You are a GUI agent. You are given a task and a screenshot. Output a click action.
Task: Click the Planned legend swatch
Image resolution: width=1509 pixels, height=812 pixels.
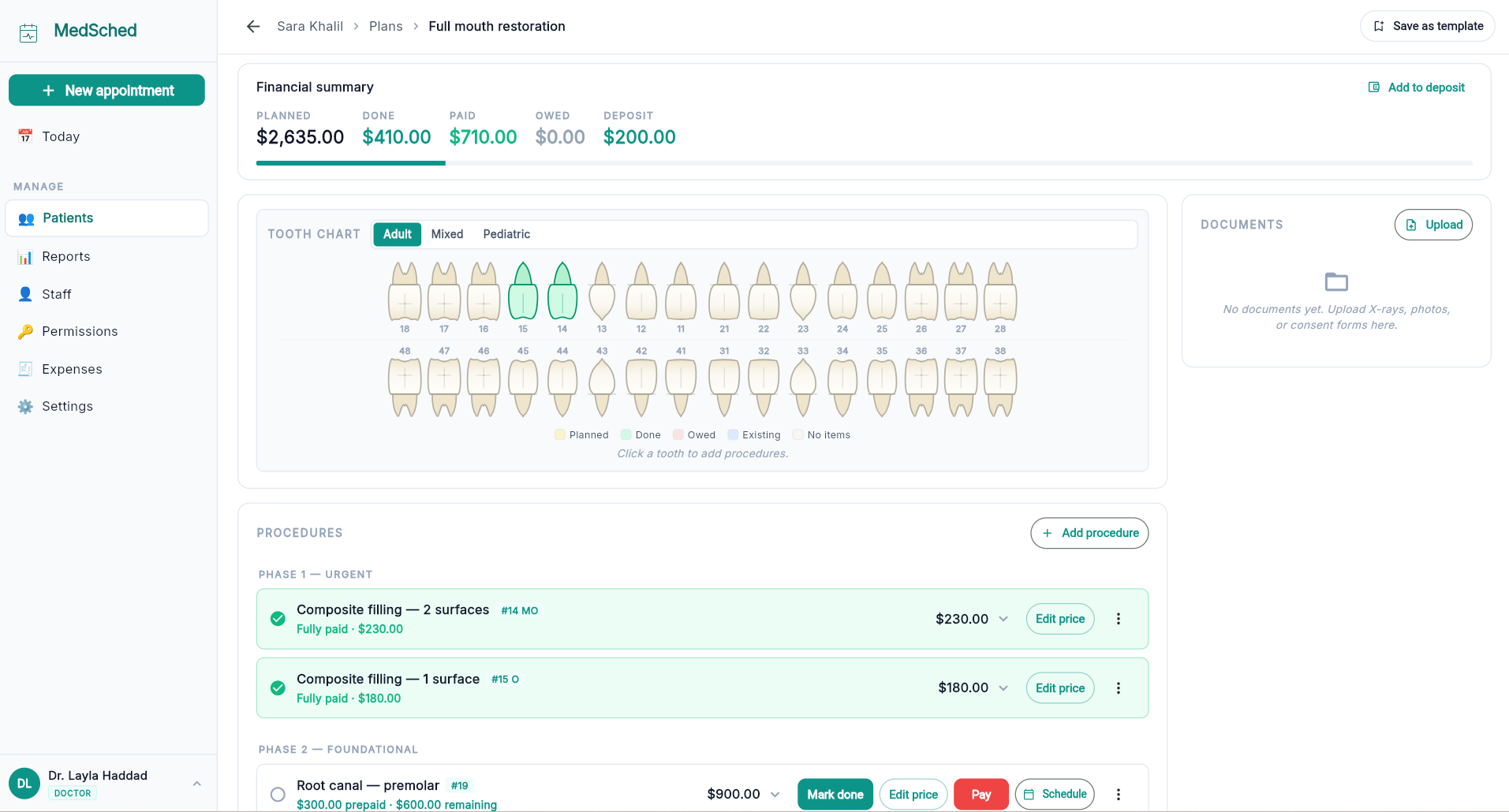(560, 435)
